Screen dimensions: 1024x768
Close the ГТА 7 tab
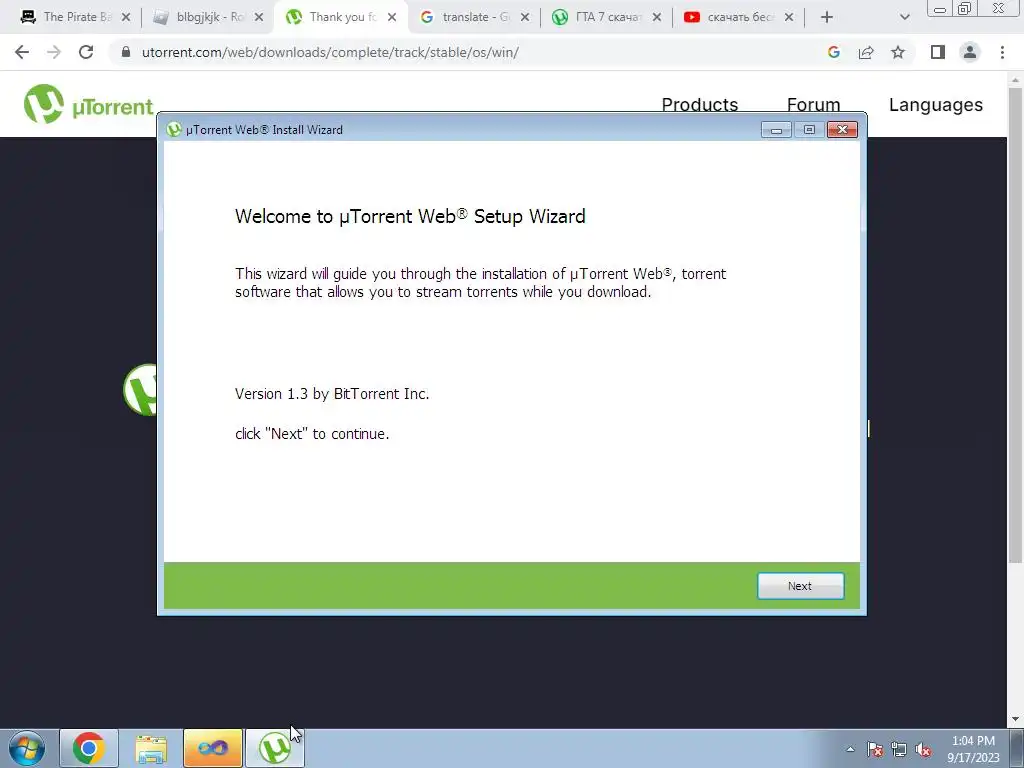(657, 17)
